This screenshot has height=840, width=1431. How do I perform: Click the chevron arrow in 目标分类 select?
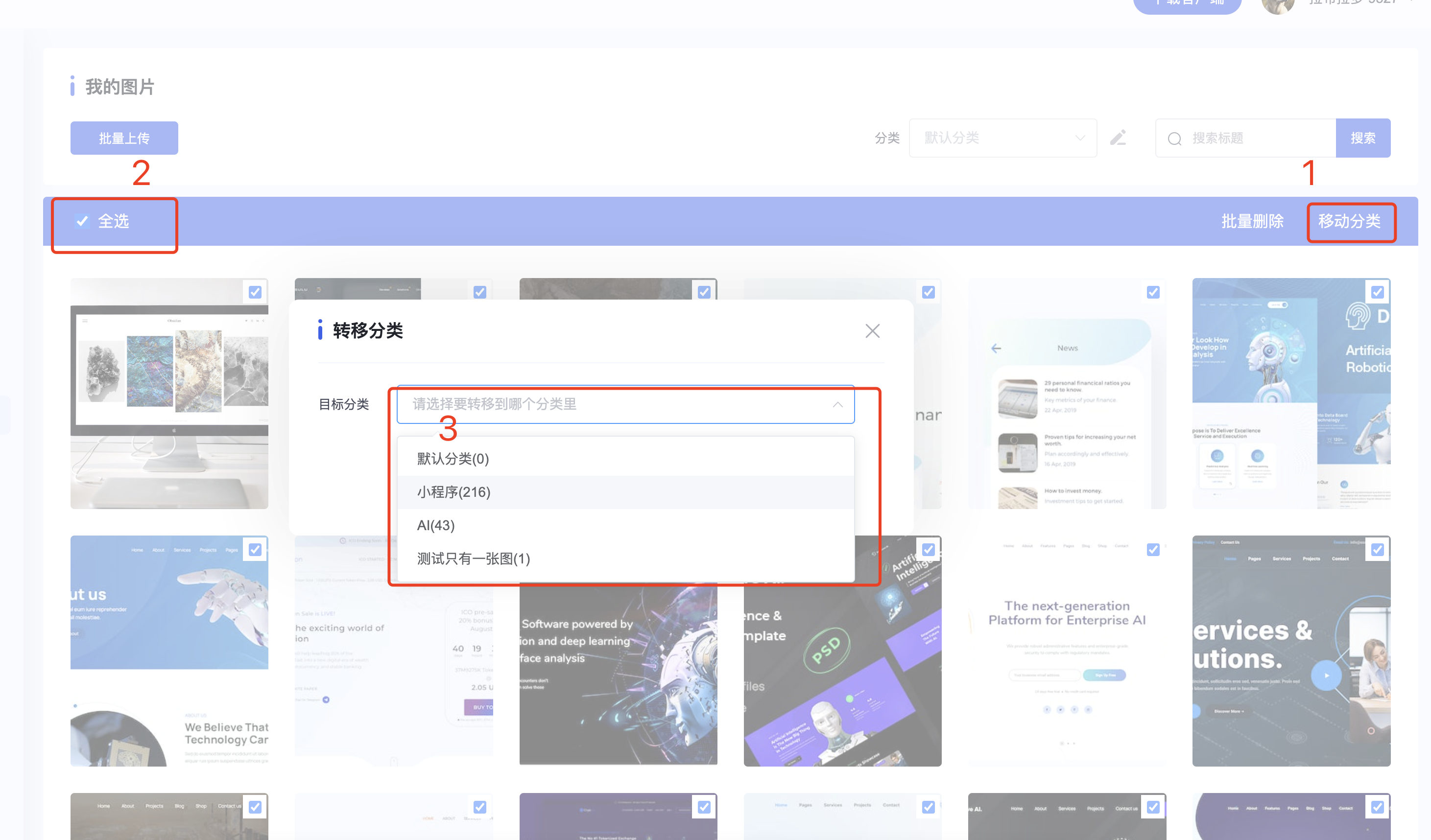pos(837,405)
